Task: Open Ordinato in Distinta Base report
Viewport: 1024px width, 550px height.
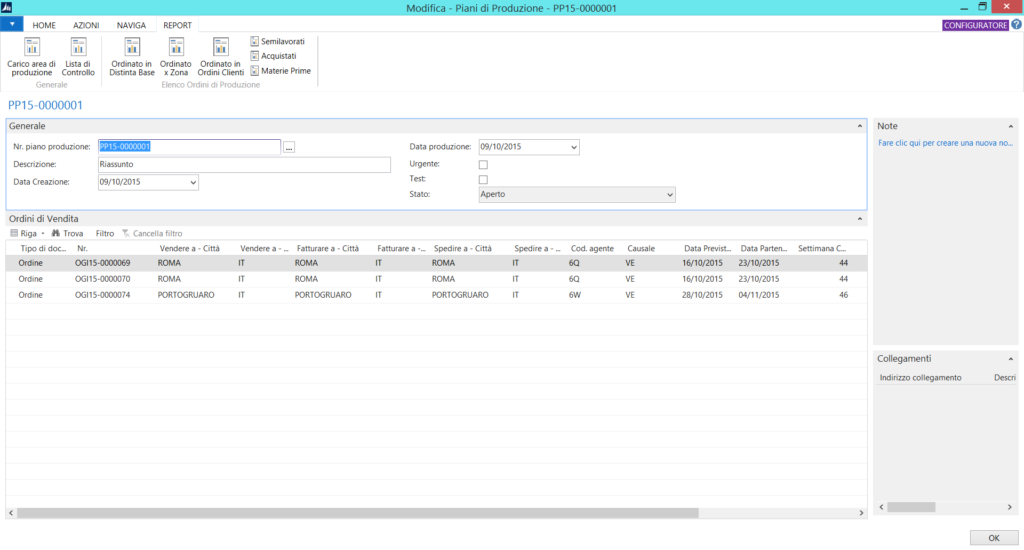Action: [x=132, y=57]
